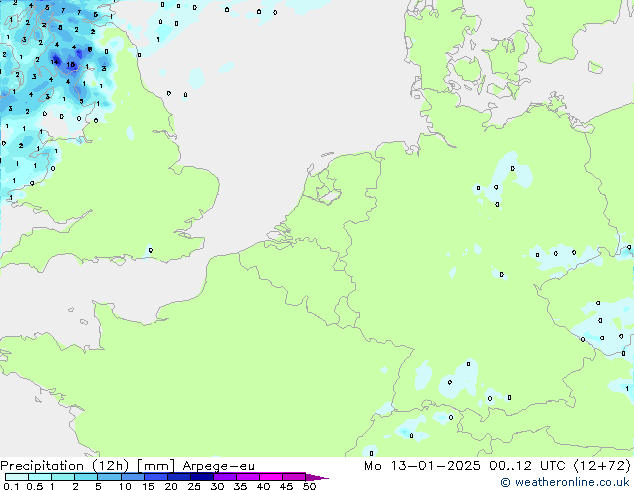Screen dimensions: 634x490
Task: Click the 35–40 mm legend color swatch
Action: [247, 477]
